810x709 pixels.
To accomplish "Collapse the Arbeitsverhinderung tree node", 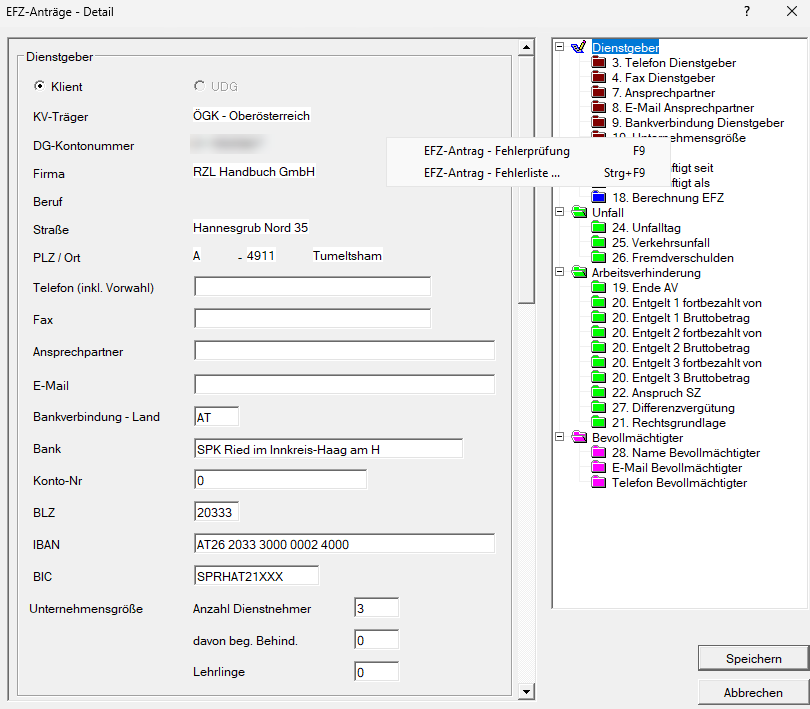I will [560, 273].
